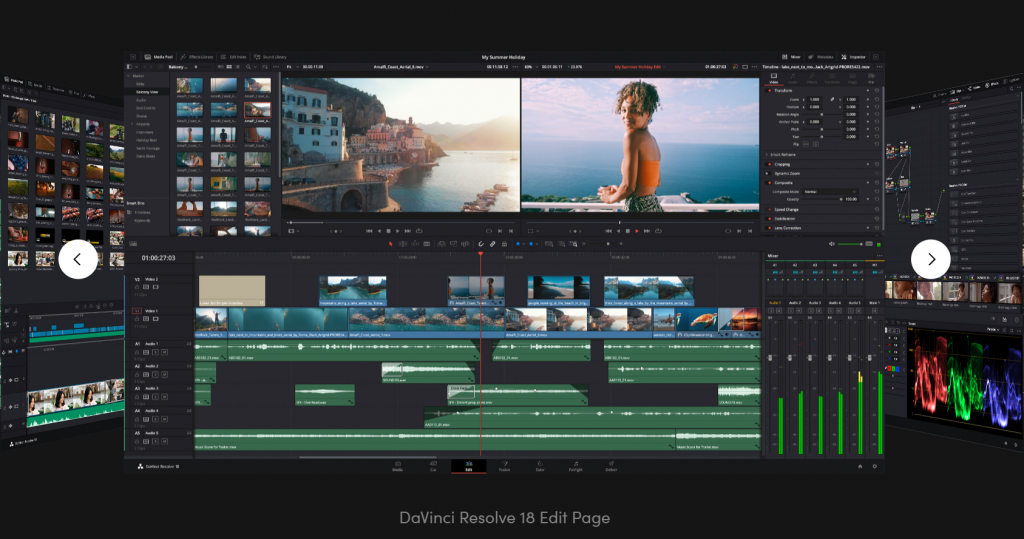Switch to the Fairlight page
The width and height of the screenshot is (1024, 539).
pyautogui.click(x=575, y=466)
